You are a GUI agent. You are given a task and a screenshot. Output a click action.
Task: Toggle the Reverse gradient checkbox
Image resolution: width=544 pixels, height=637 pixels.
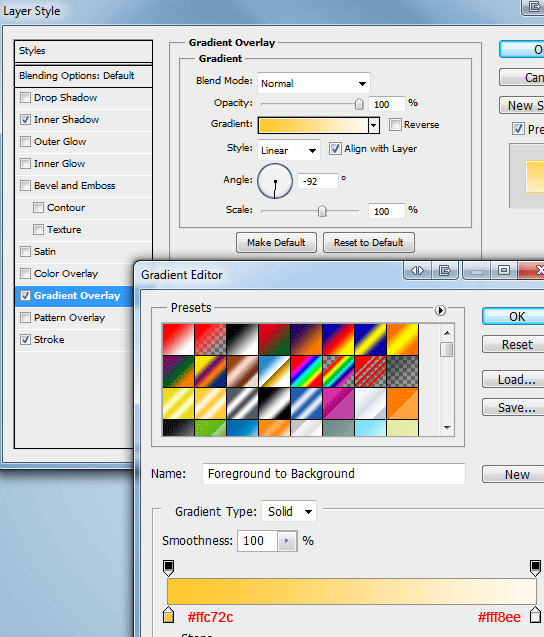[395, 124]
